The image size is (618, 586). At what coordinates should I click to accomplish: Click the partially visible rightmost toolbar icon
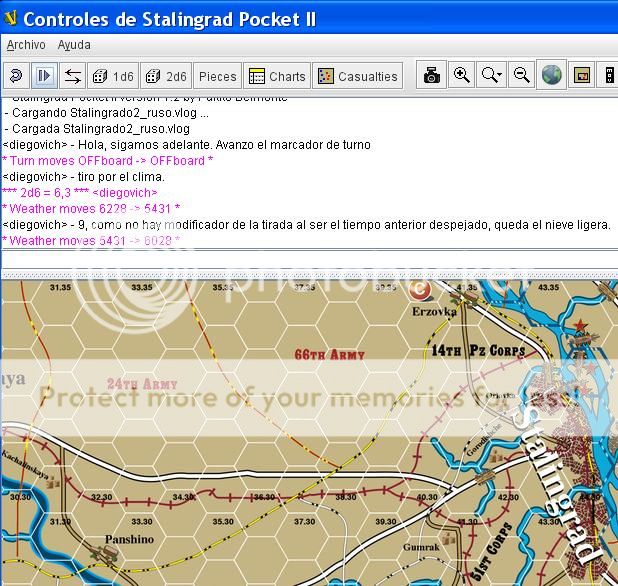[608, 75]
